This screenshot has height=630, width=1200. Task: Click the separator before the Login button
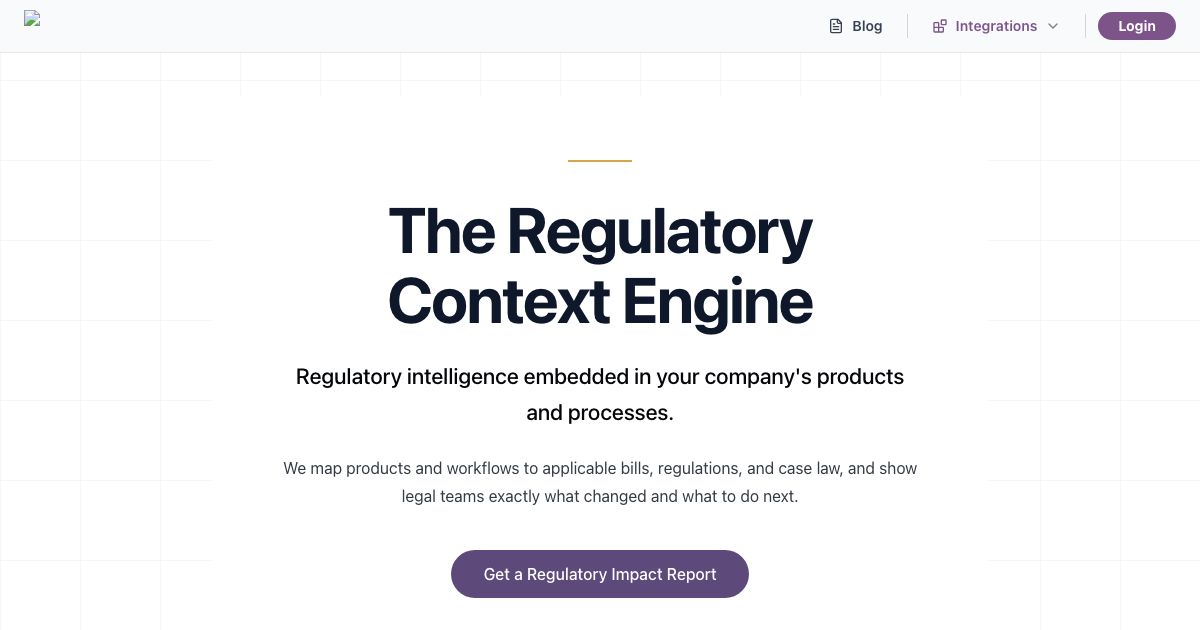(1085, 26)
